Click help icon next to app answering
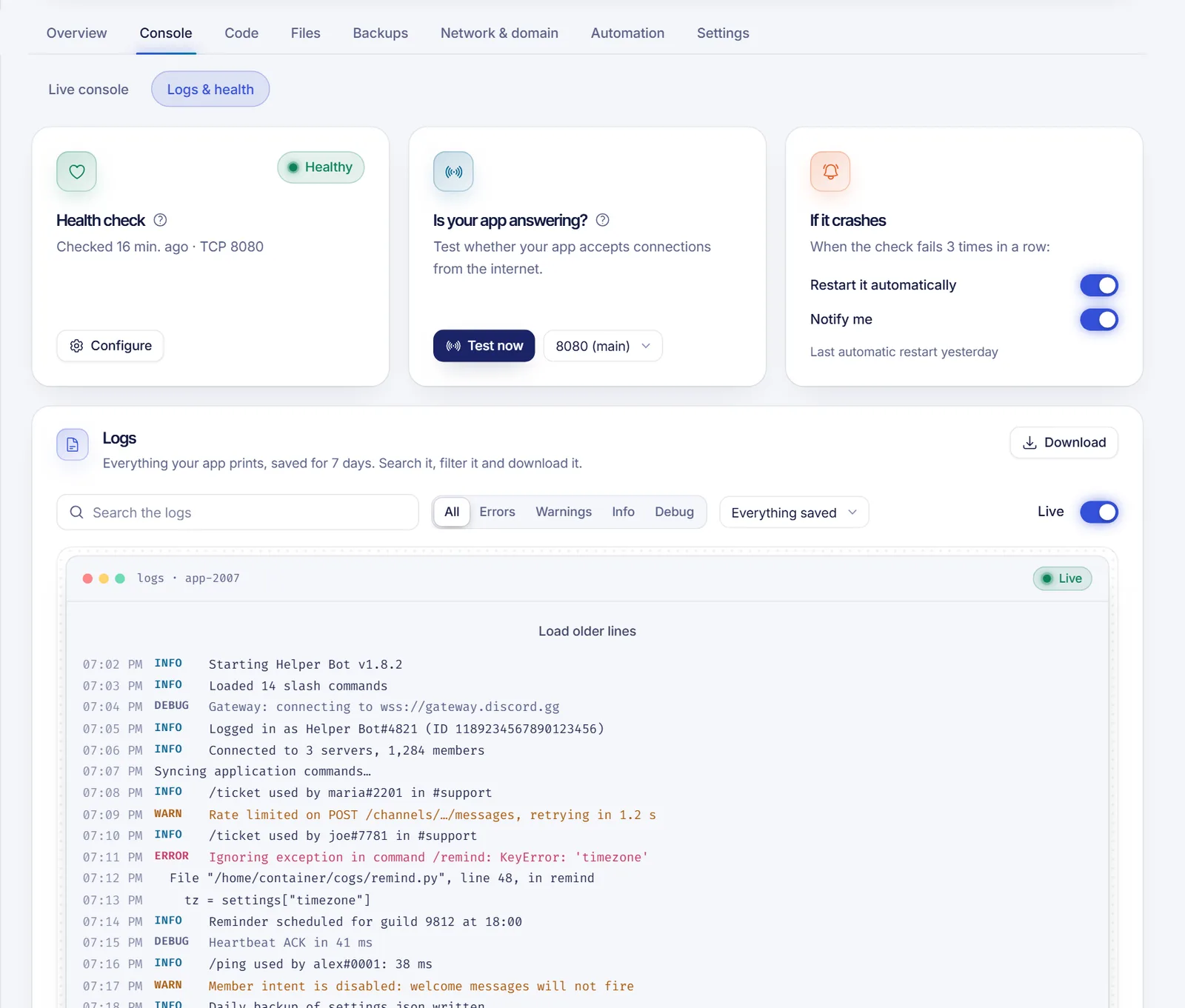The image size is (1185, 1008). (x=603, y=220)
